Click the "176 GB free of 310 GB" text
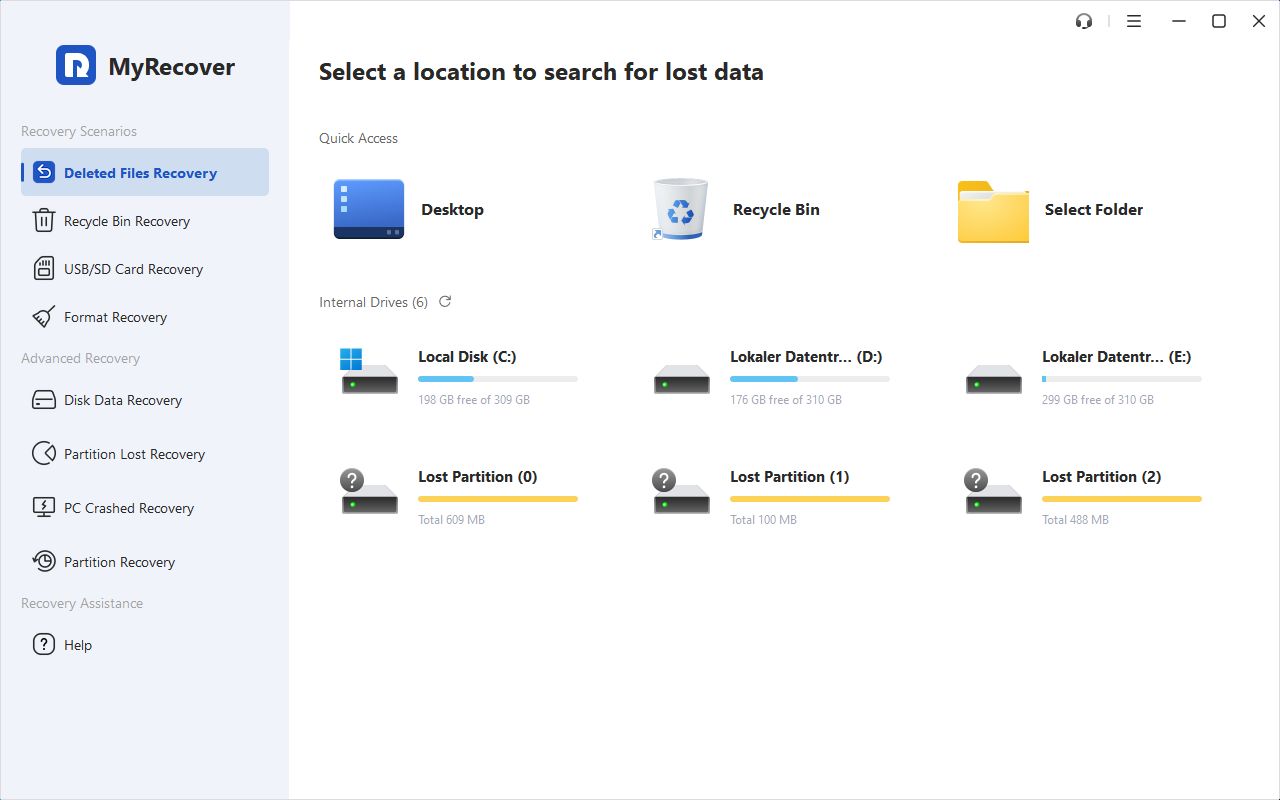 click(786, 399)
